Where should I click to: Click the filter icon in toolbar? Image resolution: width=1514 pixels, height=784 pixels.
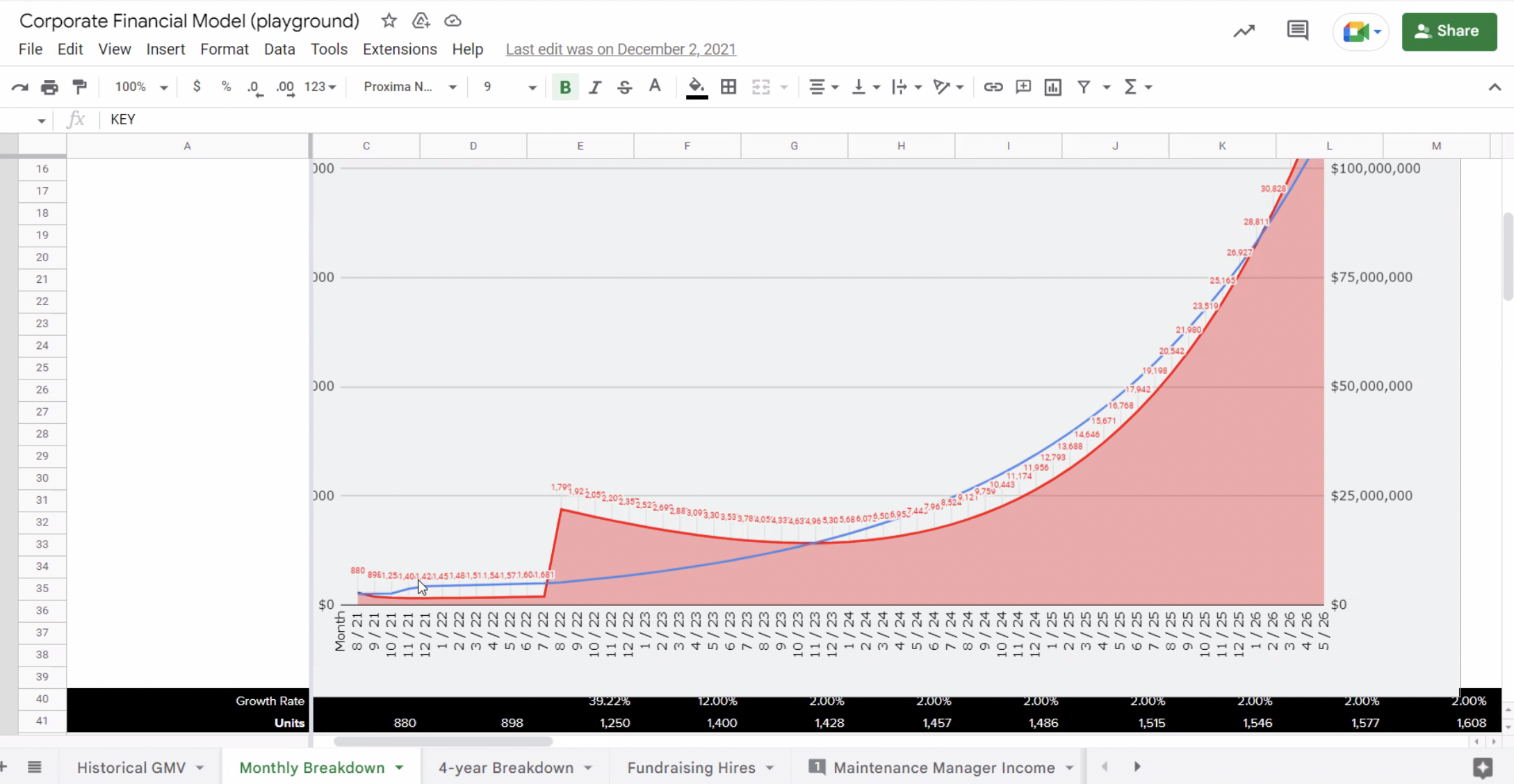pos(1084,87)
